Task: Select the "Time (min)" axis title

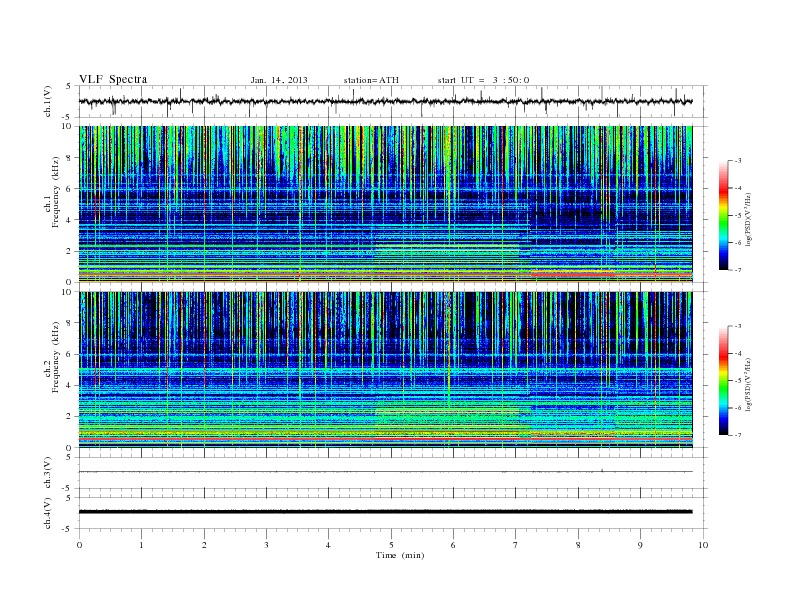Action: point(400,555)
